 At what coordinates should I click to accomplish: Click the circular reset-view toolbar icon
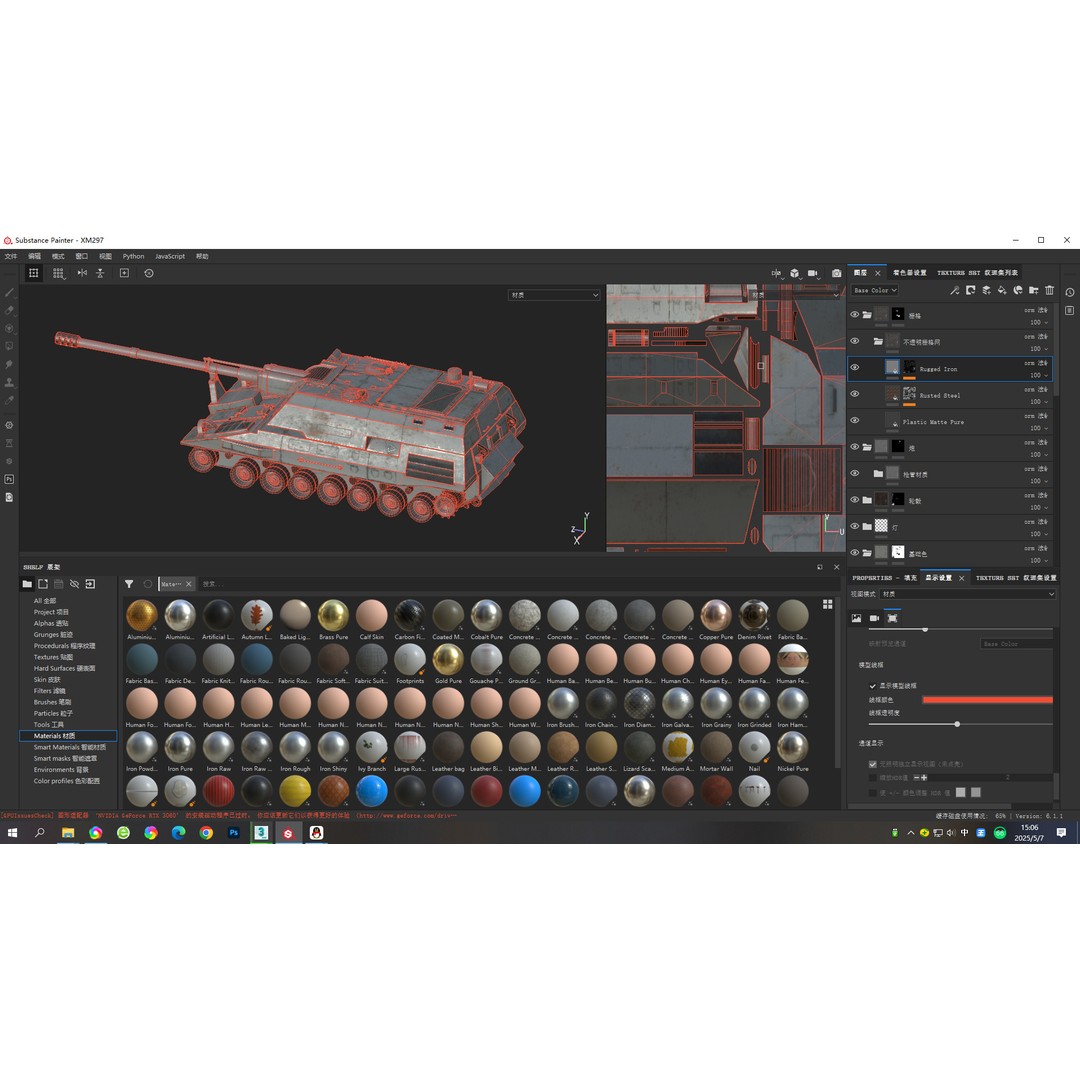point(149,273)
